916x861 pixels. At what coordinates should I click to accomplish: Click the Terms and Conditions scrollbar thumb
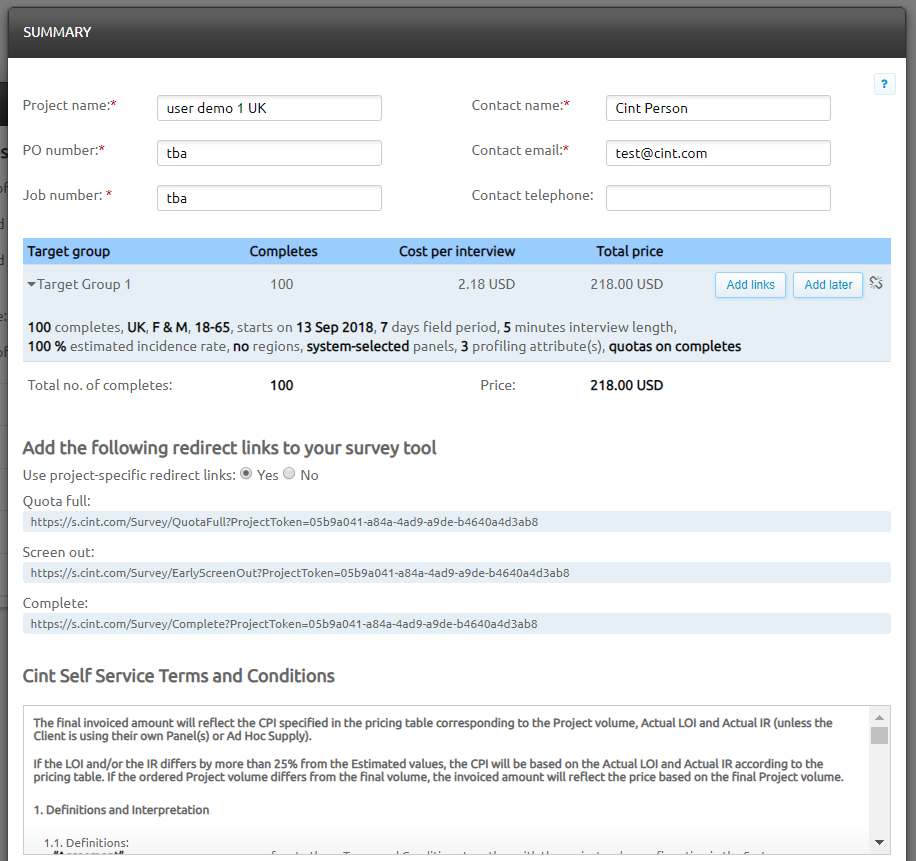879,736
